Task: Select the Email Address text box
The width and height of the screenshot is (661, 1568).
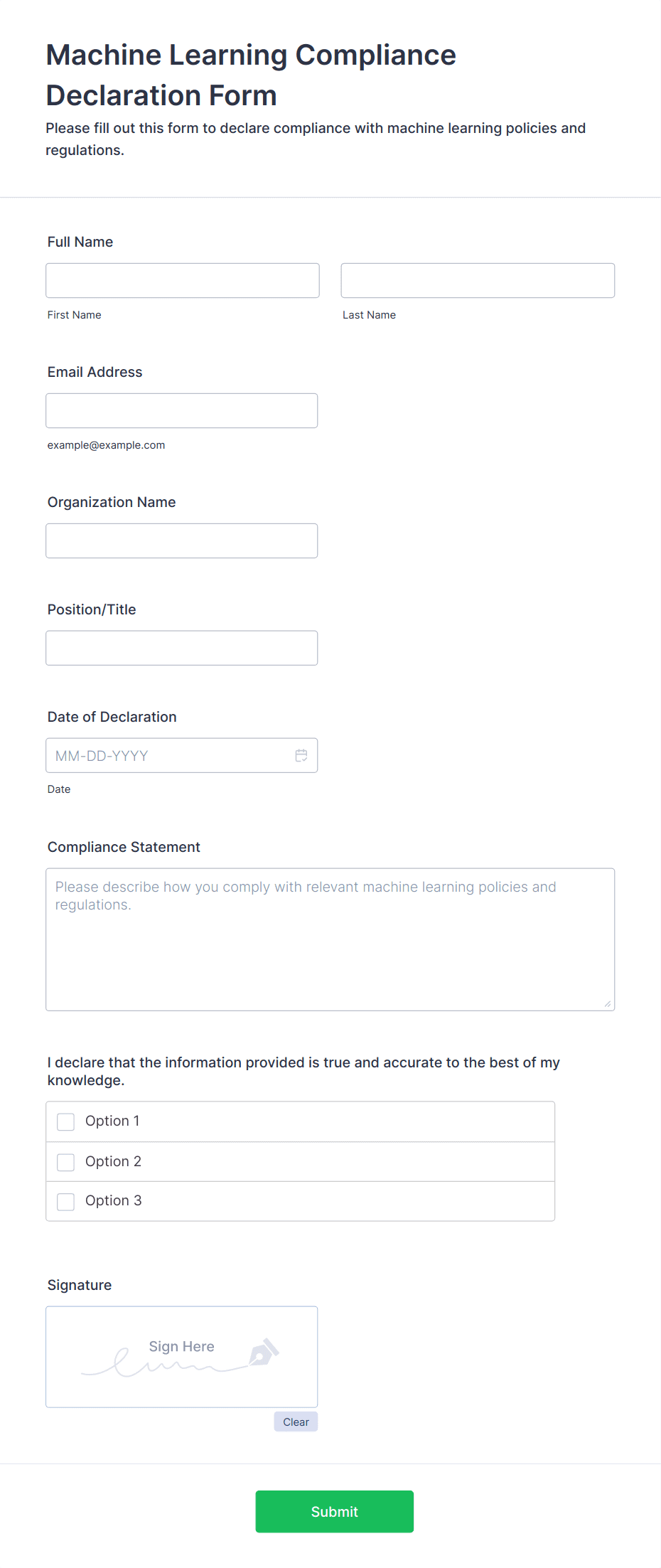Action: point(182,410)
